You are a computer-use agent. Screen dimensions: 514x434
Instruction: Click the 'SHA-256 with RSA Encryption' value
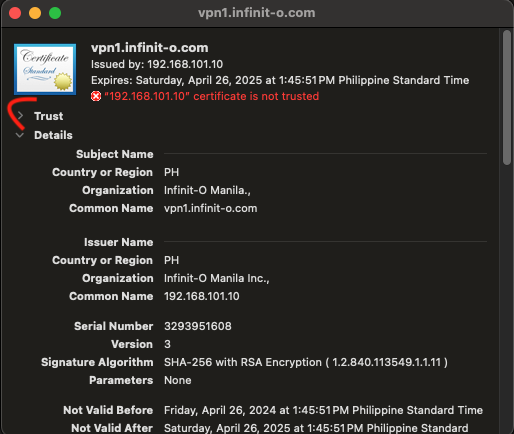(306, 362)
